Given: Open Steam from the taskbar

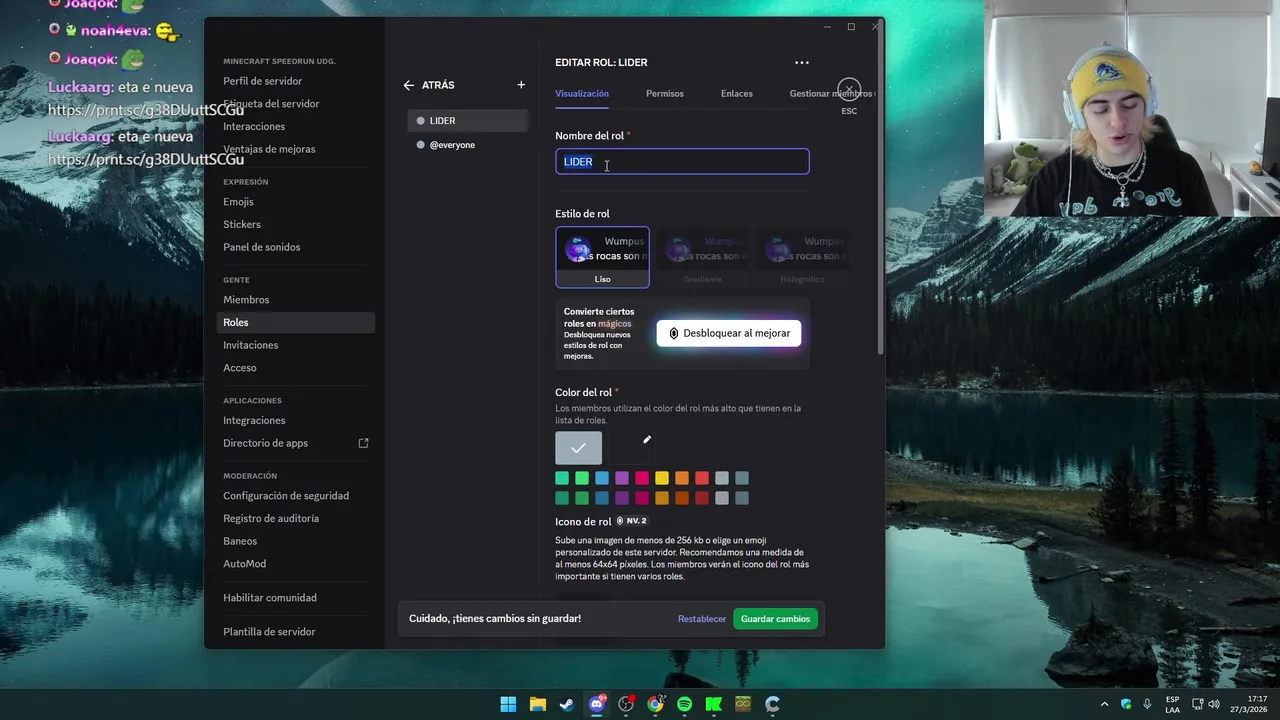Looking at the screenshot, I should tap(566, 704).
